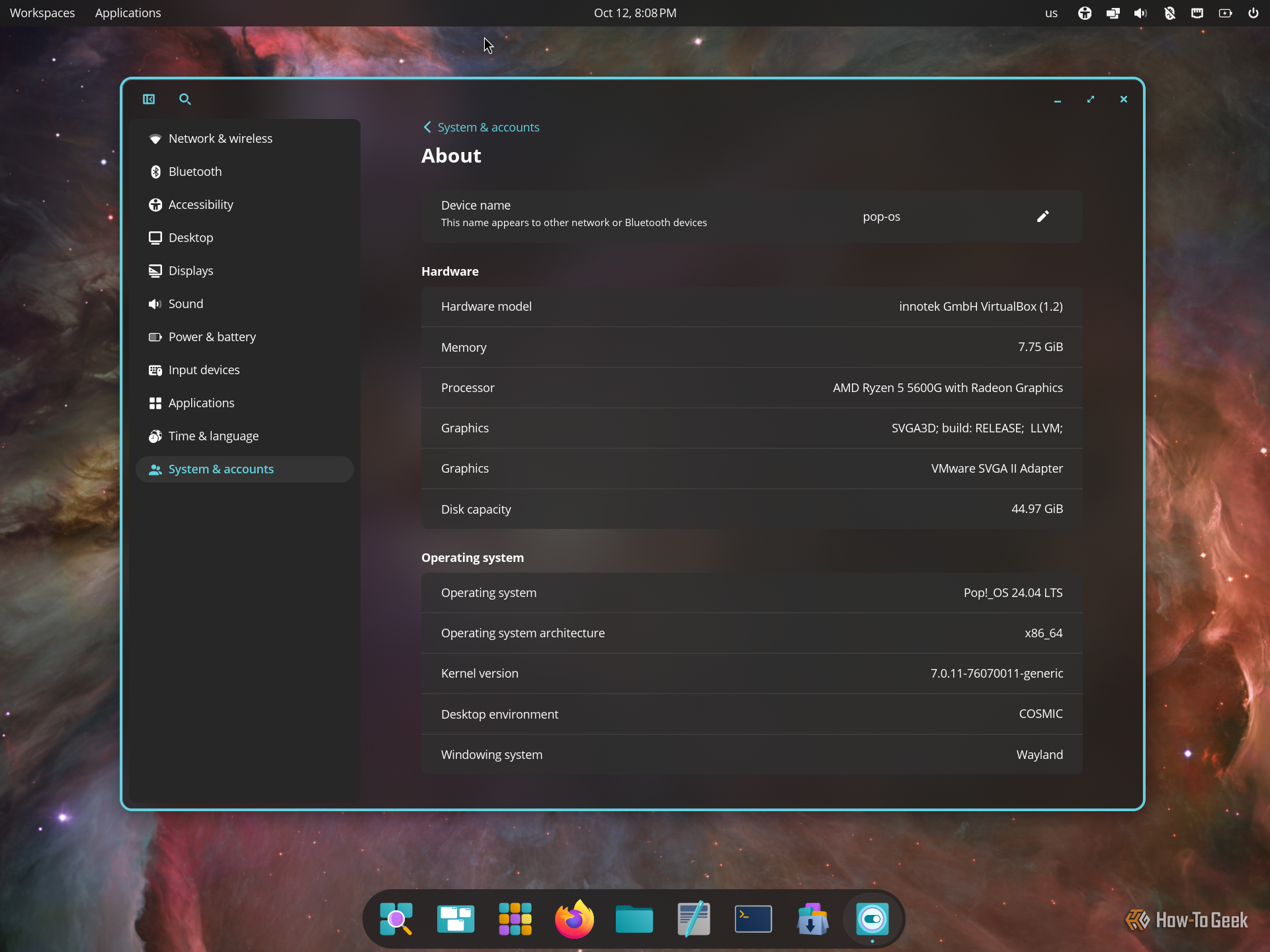Open Time & language settings
The image size is (1270, 952).
pos(245,436)
